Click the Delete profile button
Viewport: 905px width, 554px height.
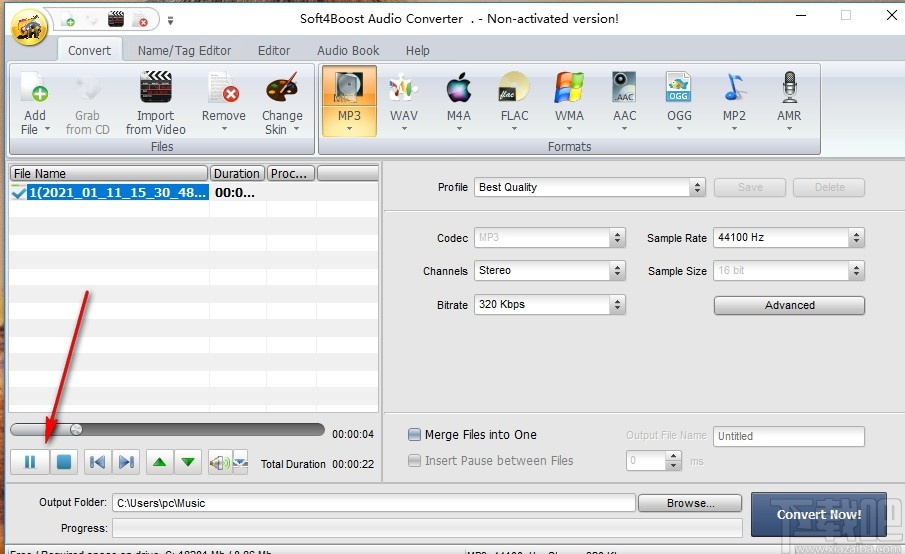tap(829, 187)
